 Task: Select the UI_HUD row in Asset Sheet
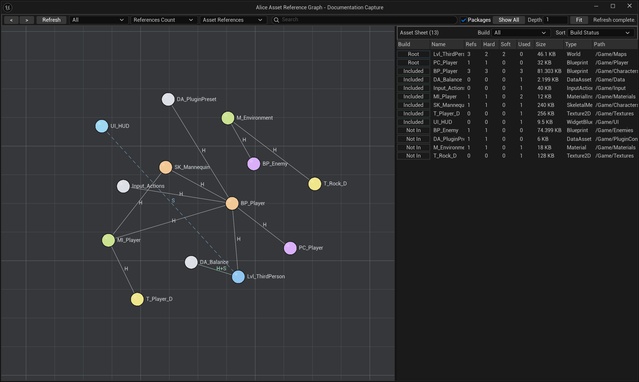pyautogui.click(x=518, y=122)
